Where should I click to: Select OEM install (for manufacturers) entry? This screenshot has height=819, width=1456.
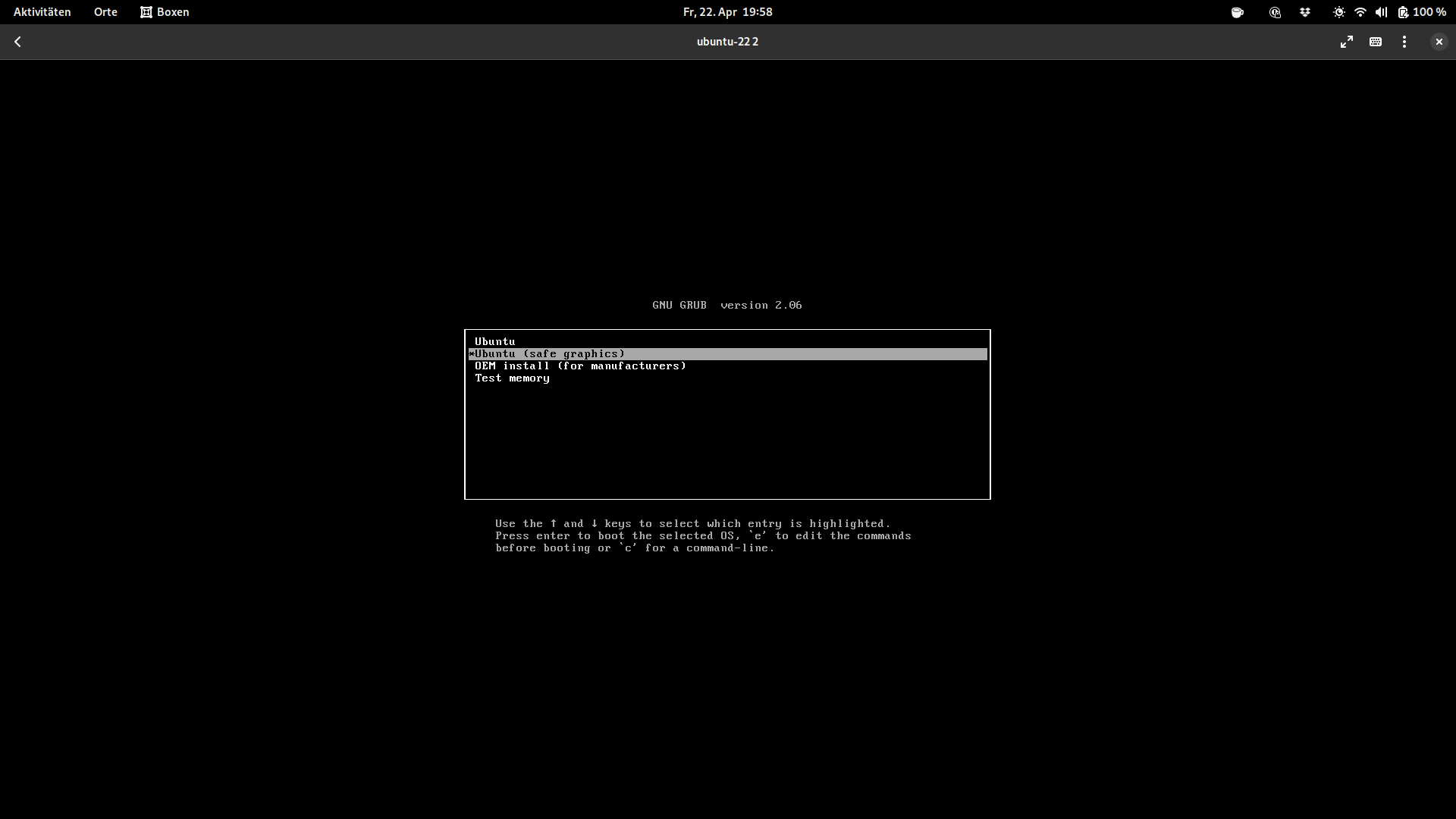[580, 366]
